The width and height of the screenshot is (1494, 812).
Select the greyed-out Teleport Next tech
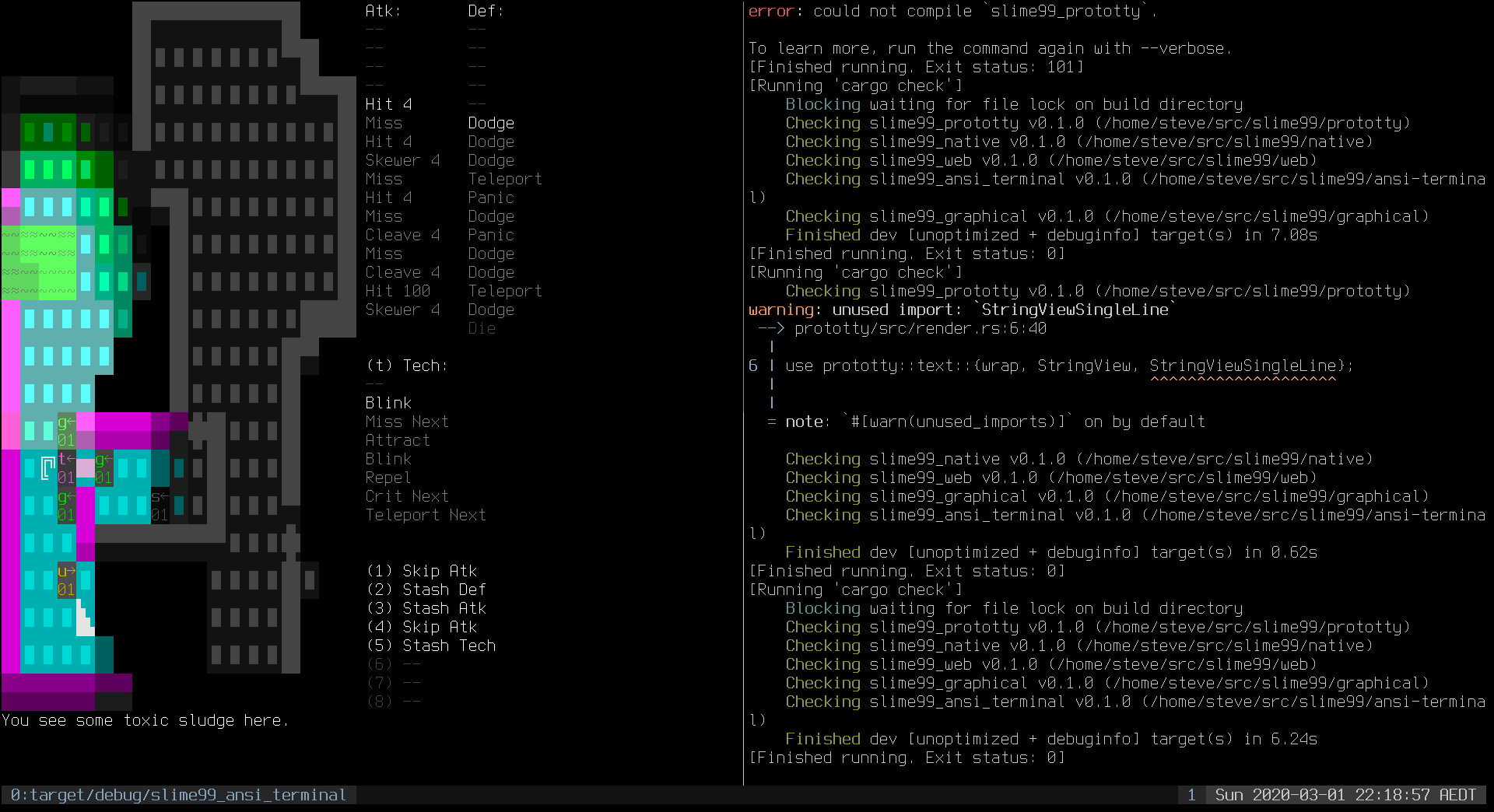[426, 515]
